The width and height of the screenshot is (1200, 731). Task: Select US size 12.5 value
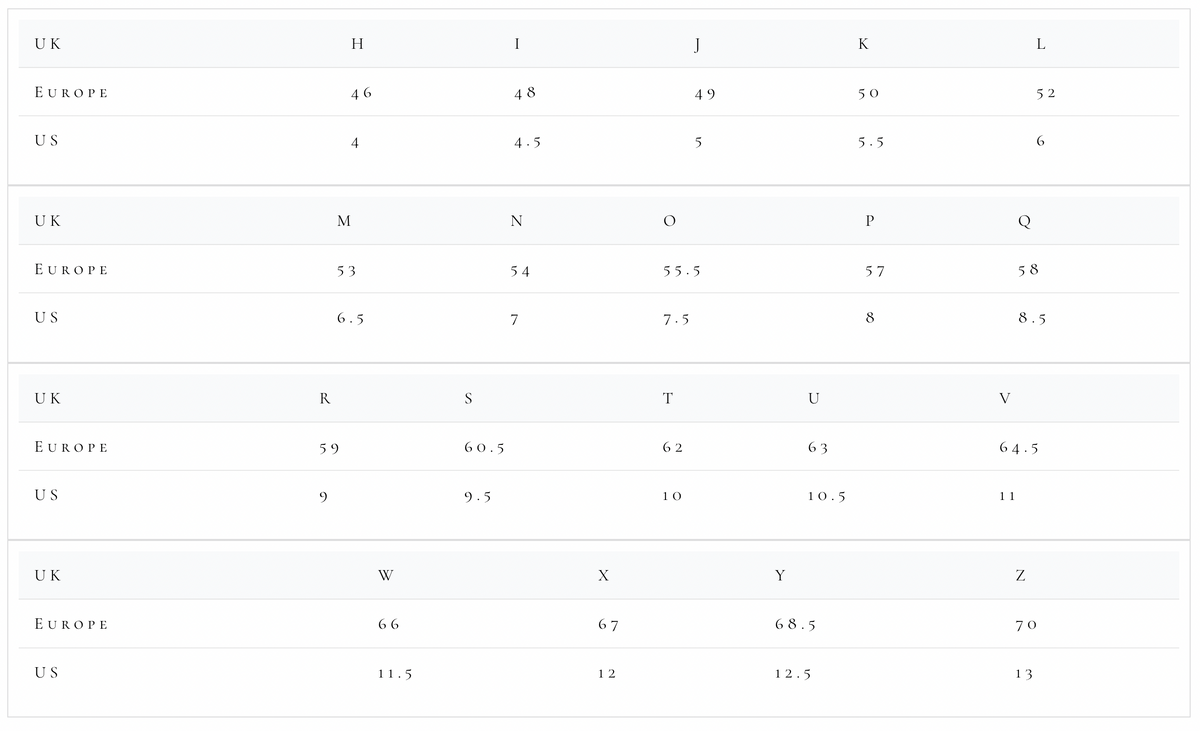pos(793,673)
